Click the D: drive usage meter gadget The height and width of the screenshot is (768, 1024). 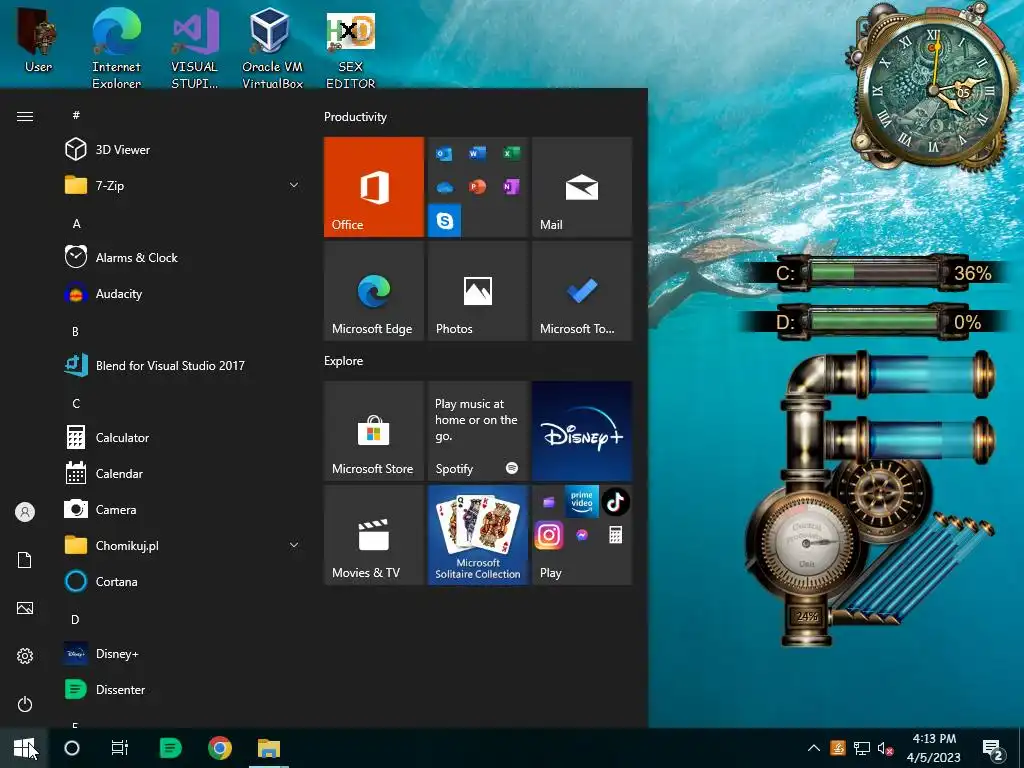[876, 322]
